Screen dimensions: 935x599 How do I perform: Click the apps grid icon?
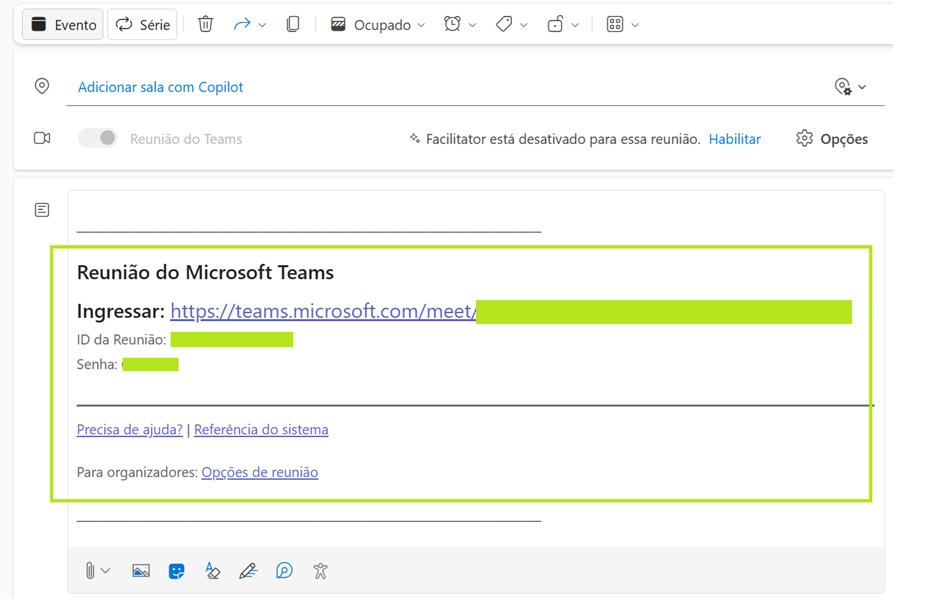coord(615,24)
